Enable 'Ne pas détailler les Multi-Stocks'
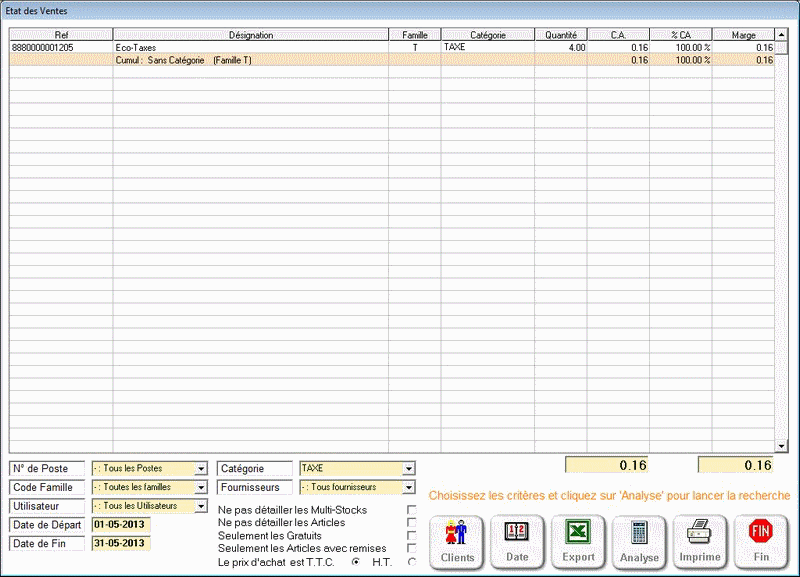Screen dimensions: 800x577 [x=412, y=510]
